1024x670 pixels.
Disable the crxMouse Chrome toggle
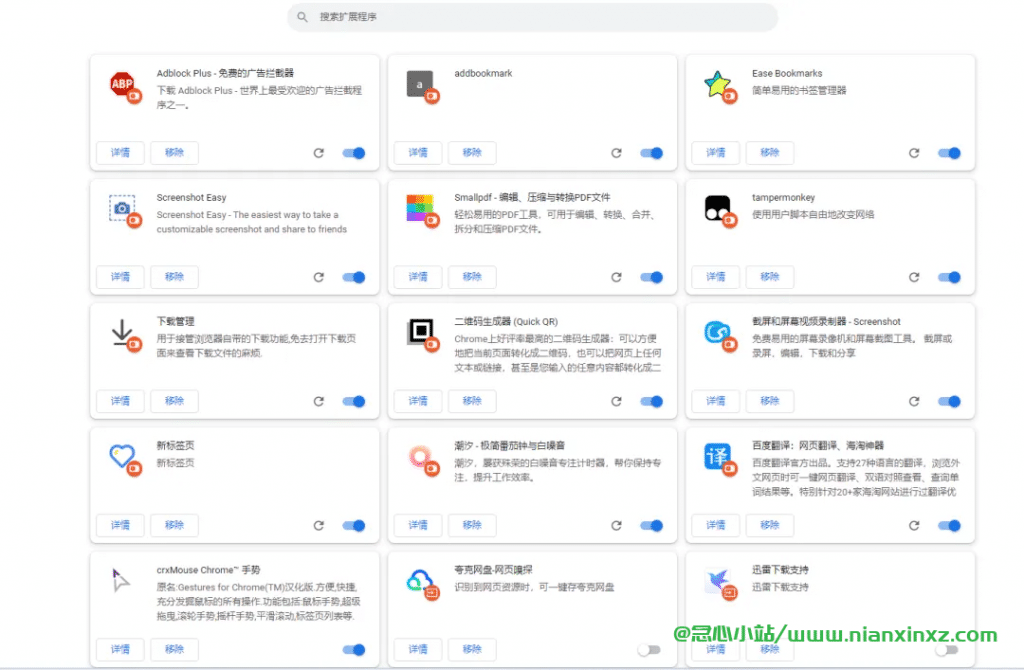click(x=354, y=649)
